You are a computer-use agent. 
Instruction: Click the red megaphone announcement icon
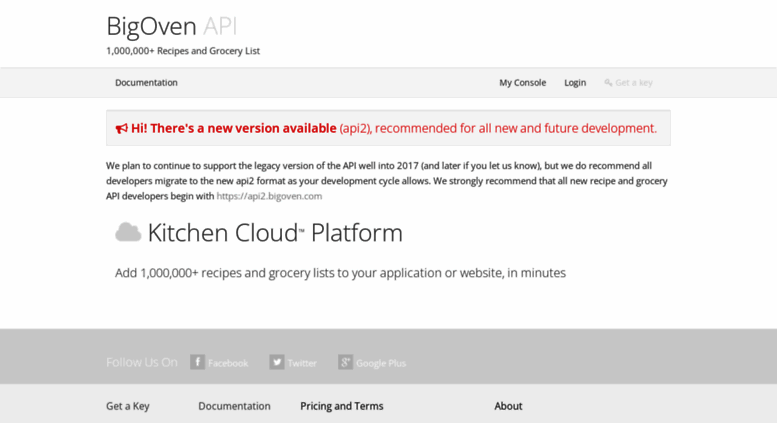[x=121, y=128]
